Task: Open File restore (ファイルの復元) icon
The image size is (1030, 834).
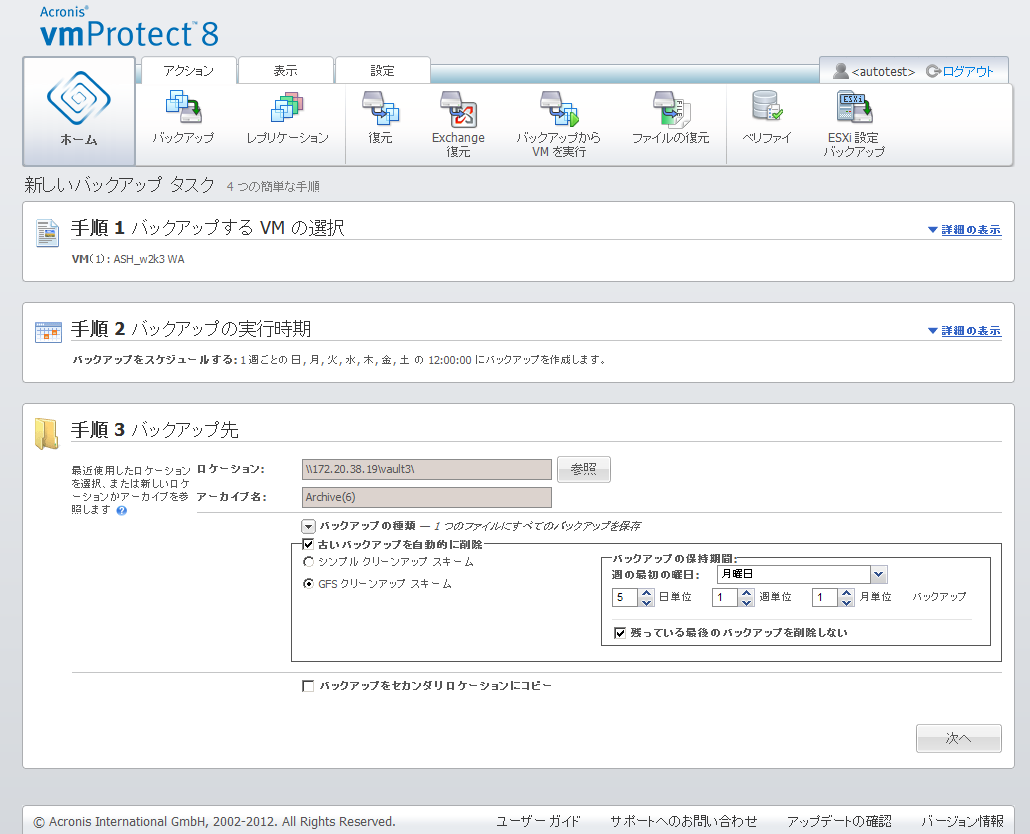Action: tap(670, 108)
